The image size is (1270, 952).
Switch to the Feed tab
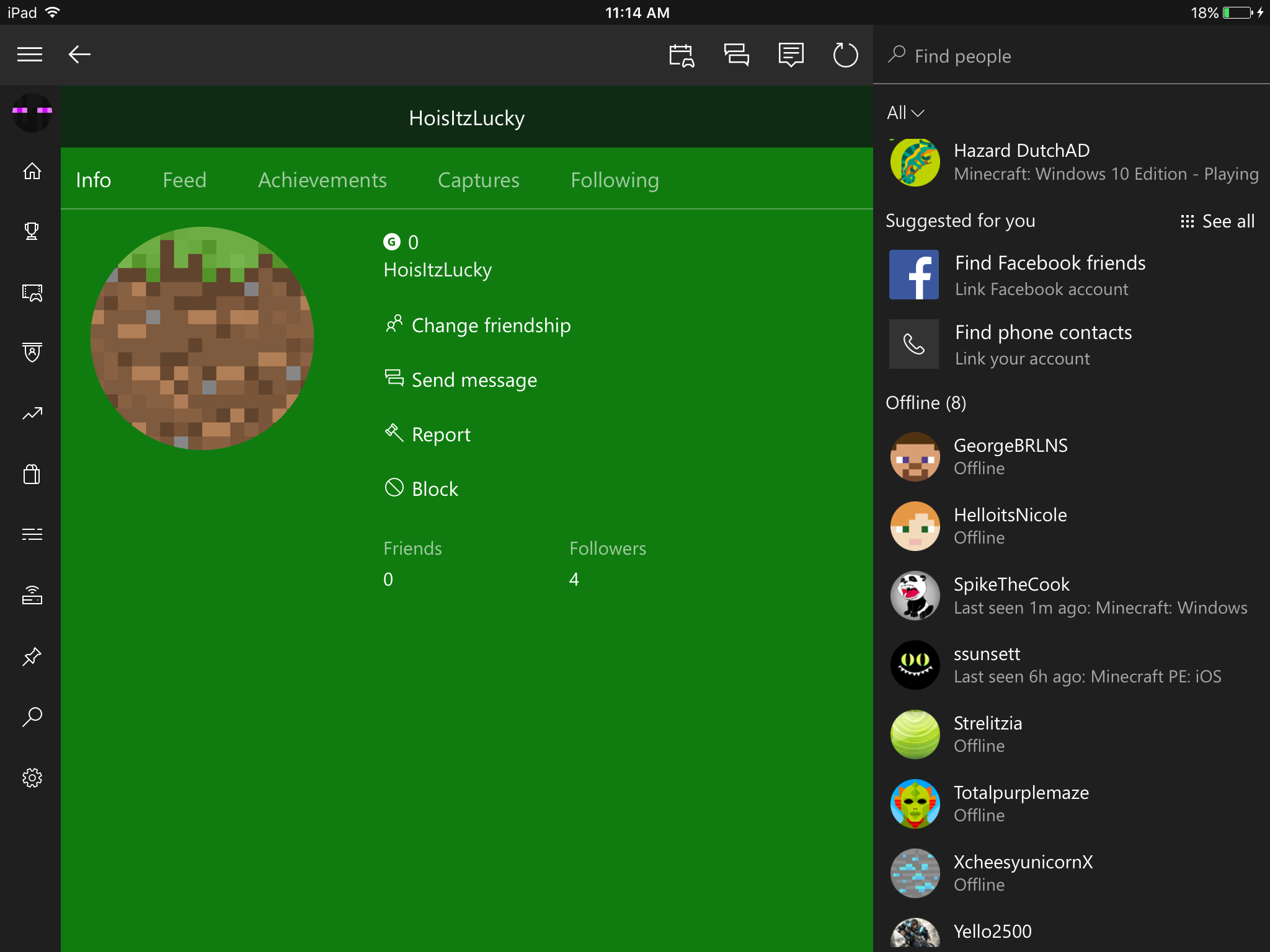coord(184,180)
